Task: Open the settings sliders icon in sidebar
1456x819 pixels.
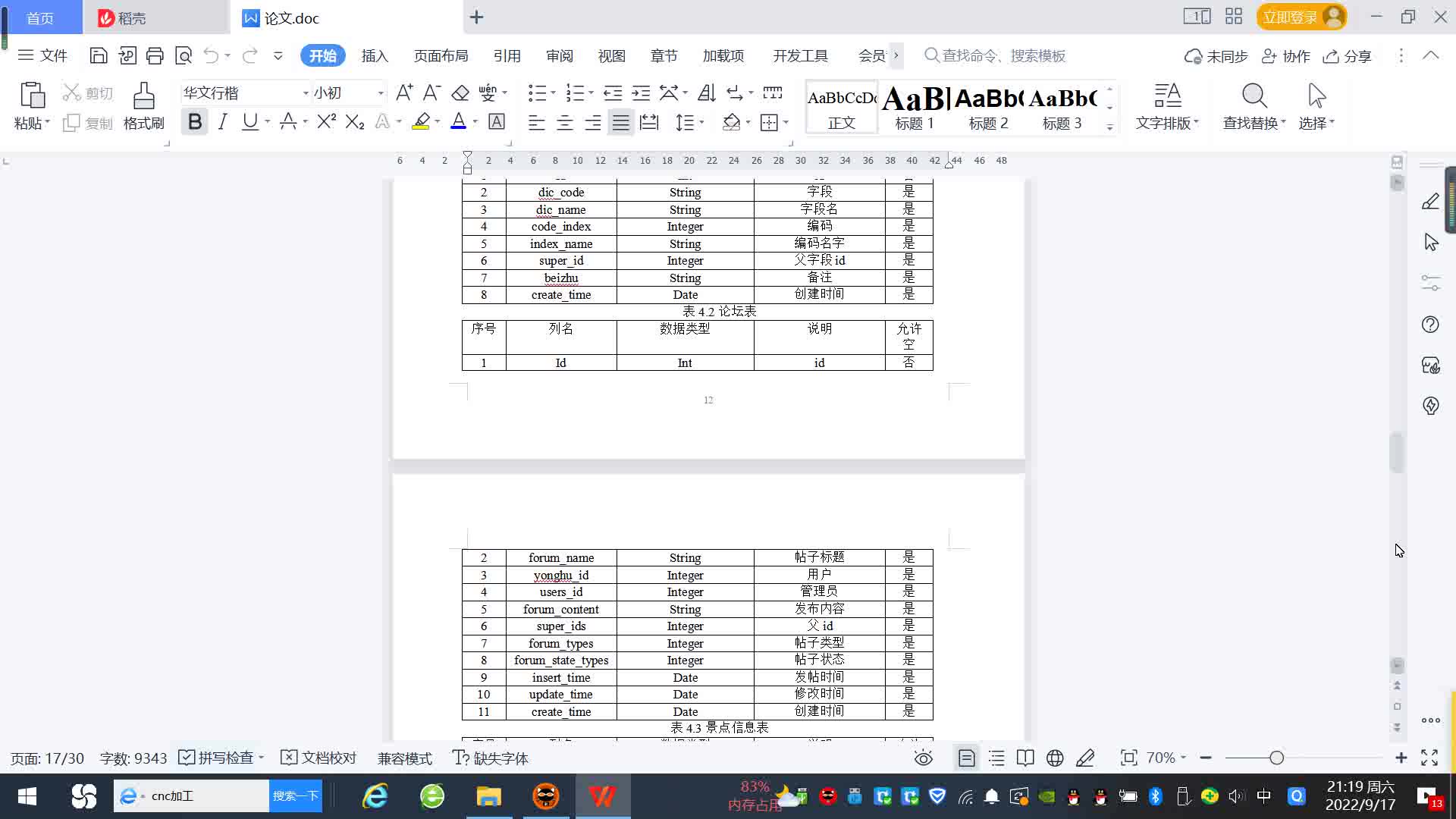Action: 1430,283
